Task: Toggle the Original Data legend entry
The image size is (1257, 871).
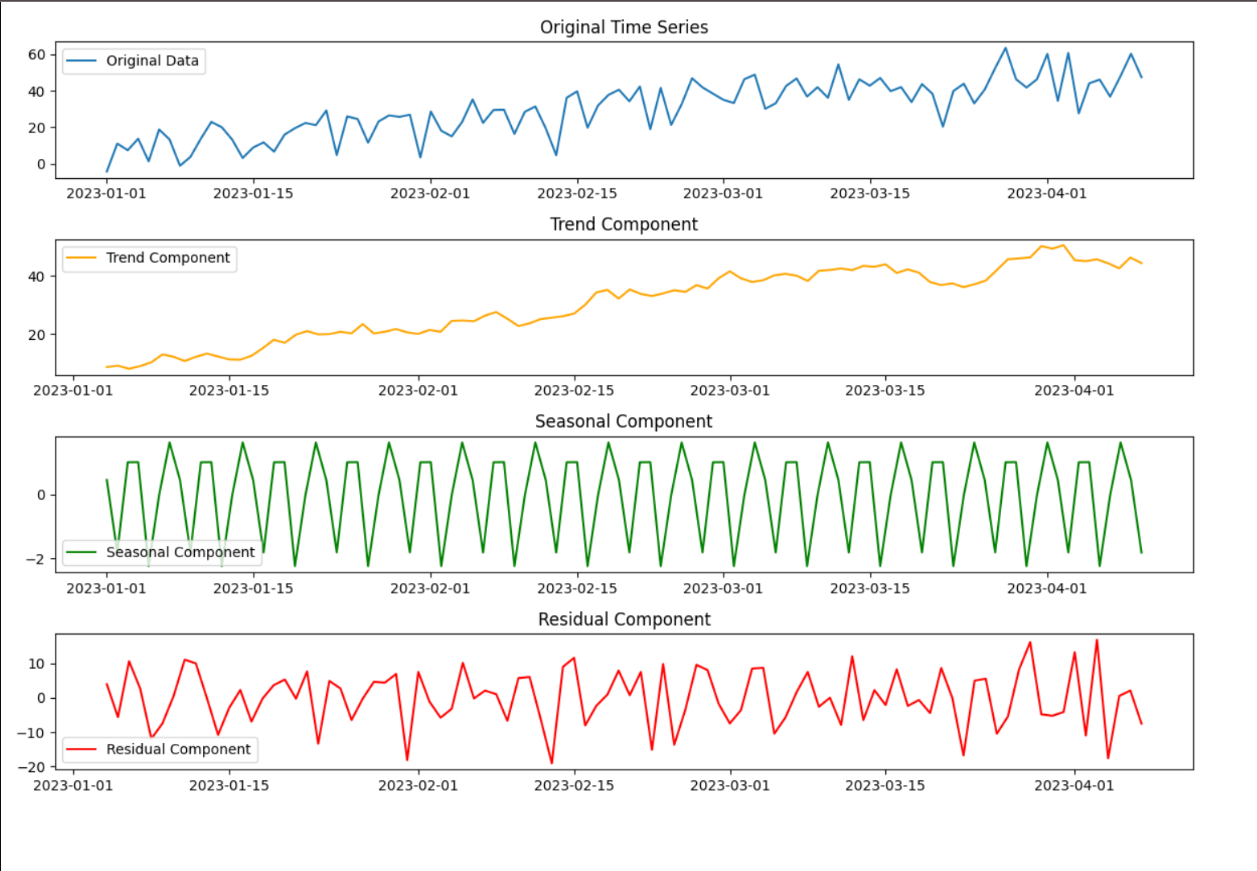Action: 134,61
